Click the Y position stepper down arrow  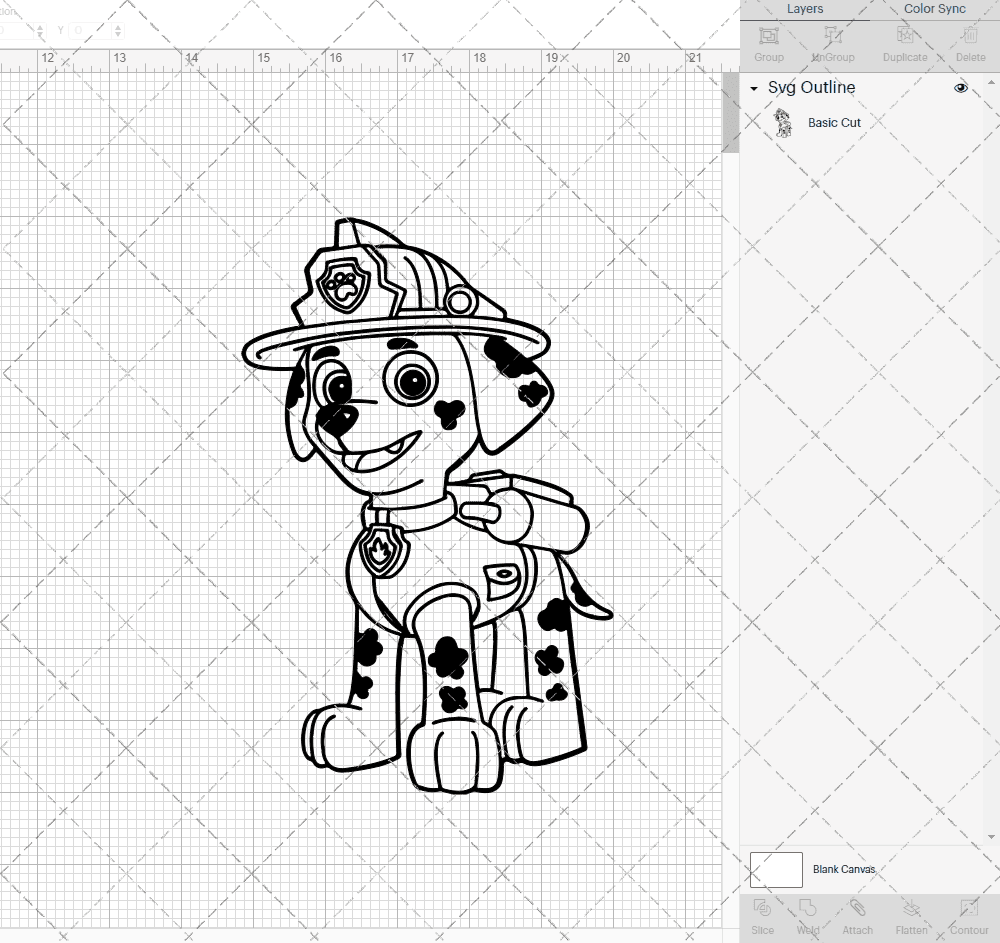pyautogui.click(x=118, y=34)
